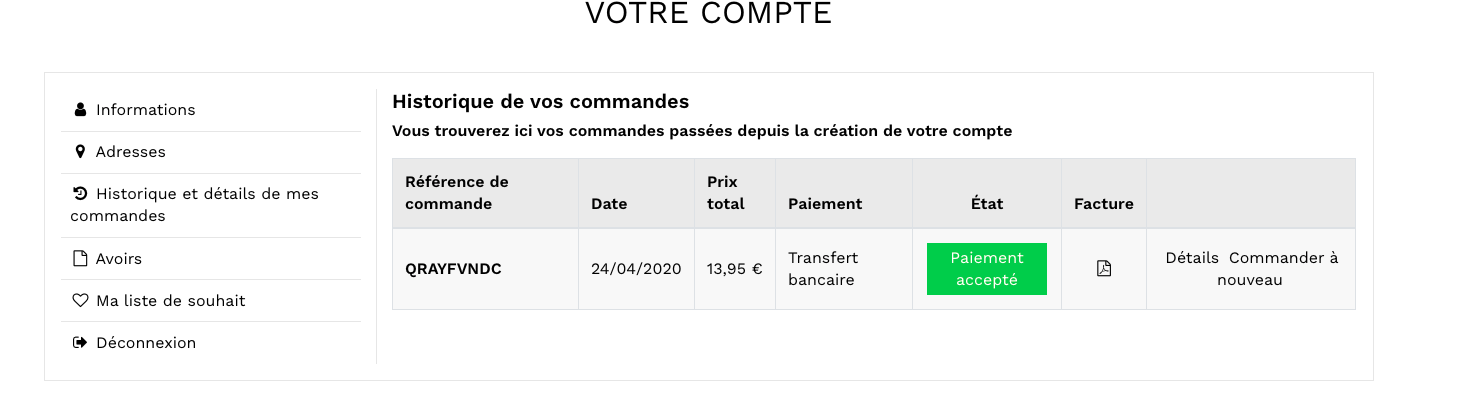Viewport: 1484px width, 412px height.
Task: Click the green Paiement accepté badge
Action: [987, 269]
